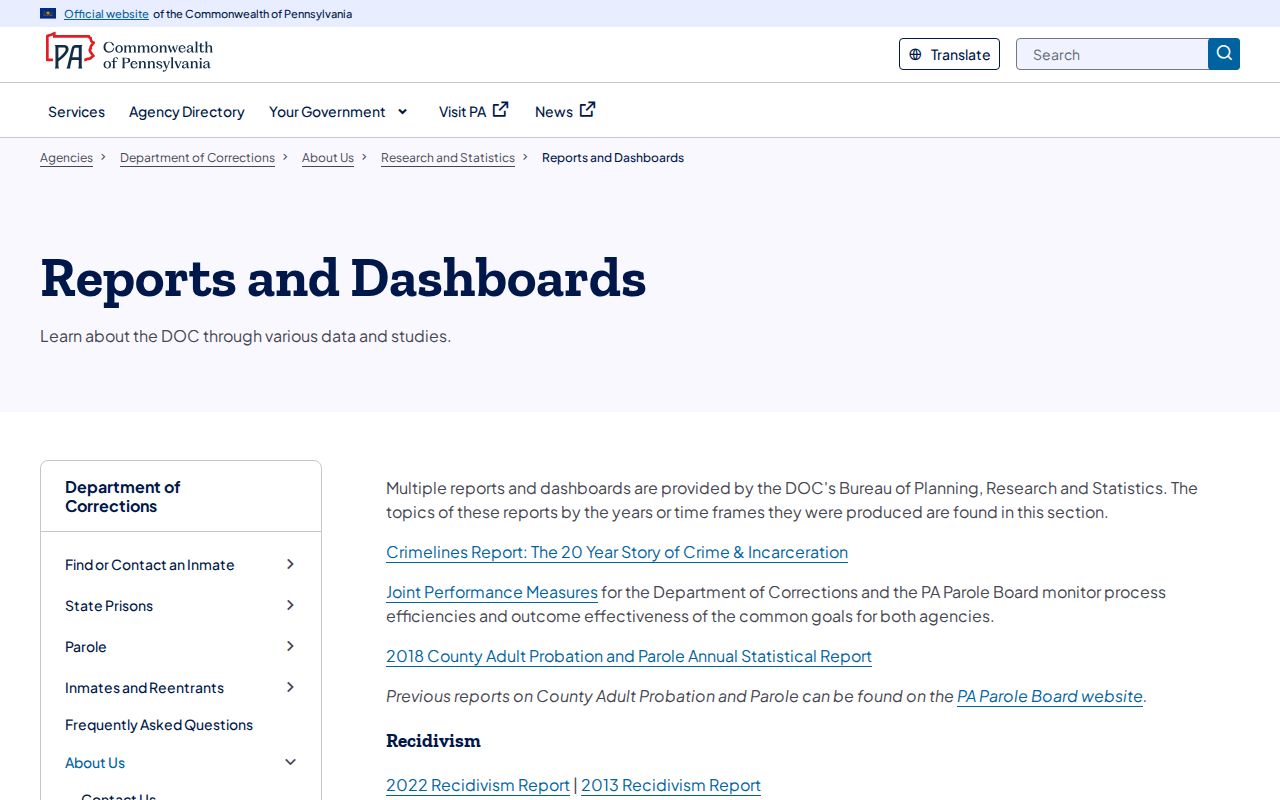Expand Inmates and Reentrants chevron

[x=290, y=687]
